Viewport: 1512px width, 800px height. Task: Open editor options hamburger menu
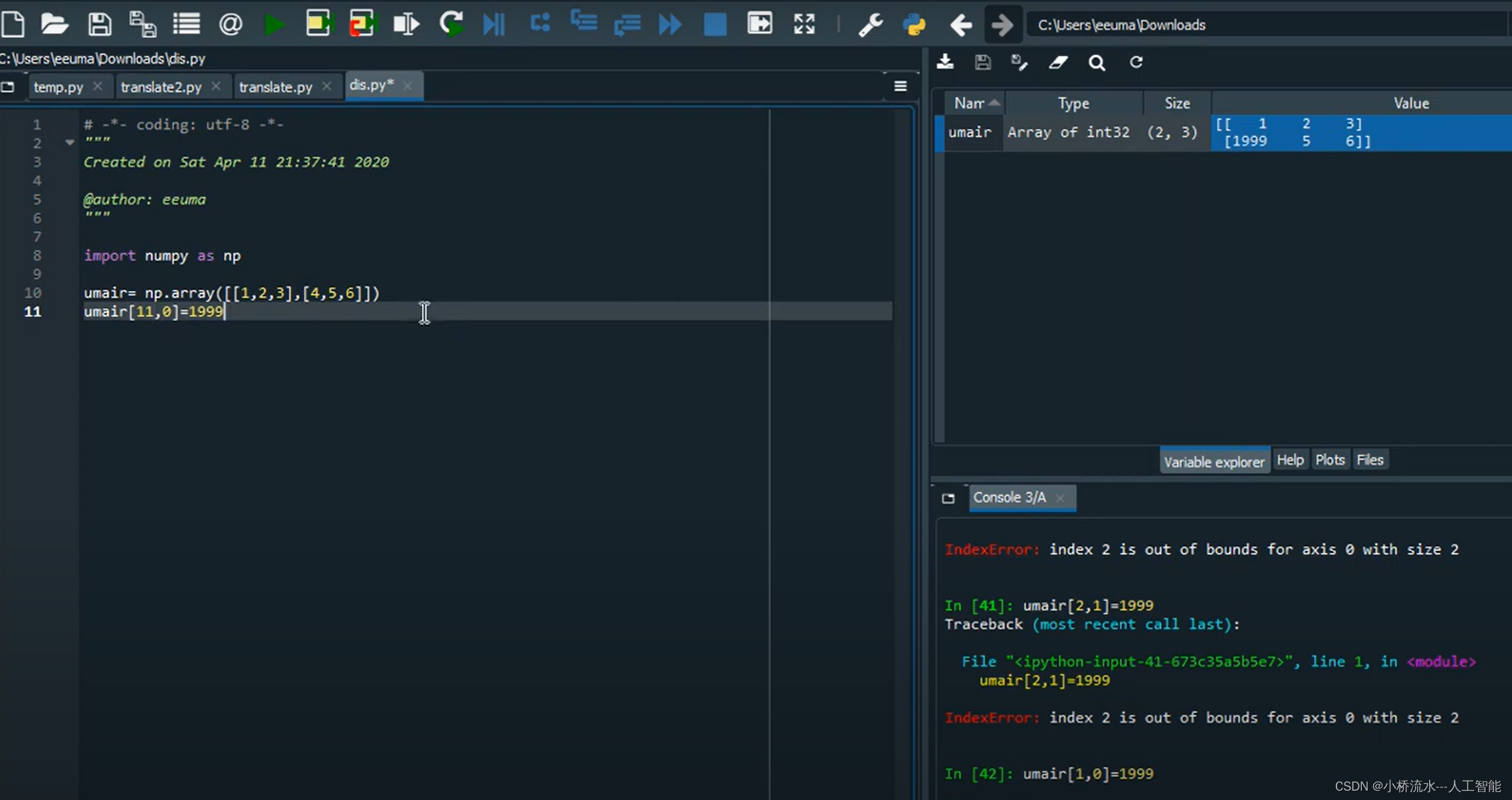pos(901,86)
